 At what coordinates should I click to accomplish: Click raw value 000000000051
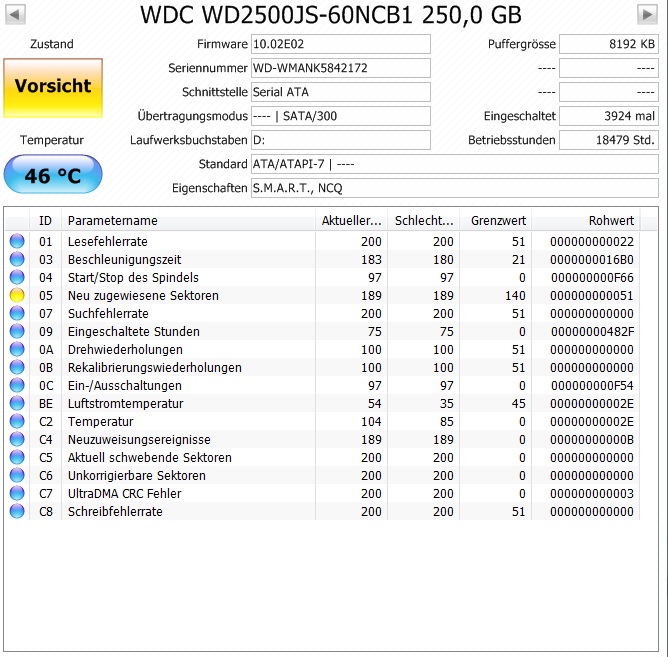pos(592,296)
